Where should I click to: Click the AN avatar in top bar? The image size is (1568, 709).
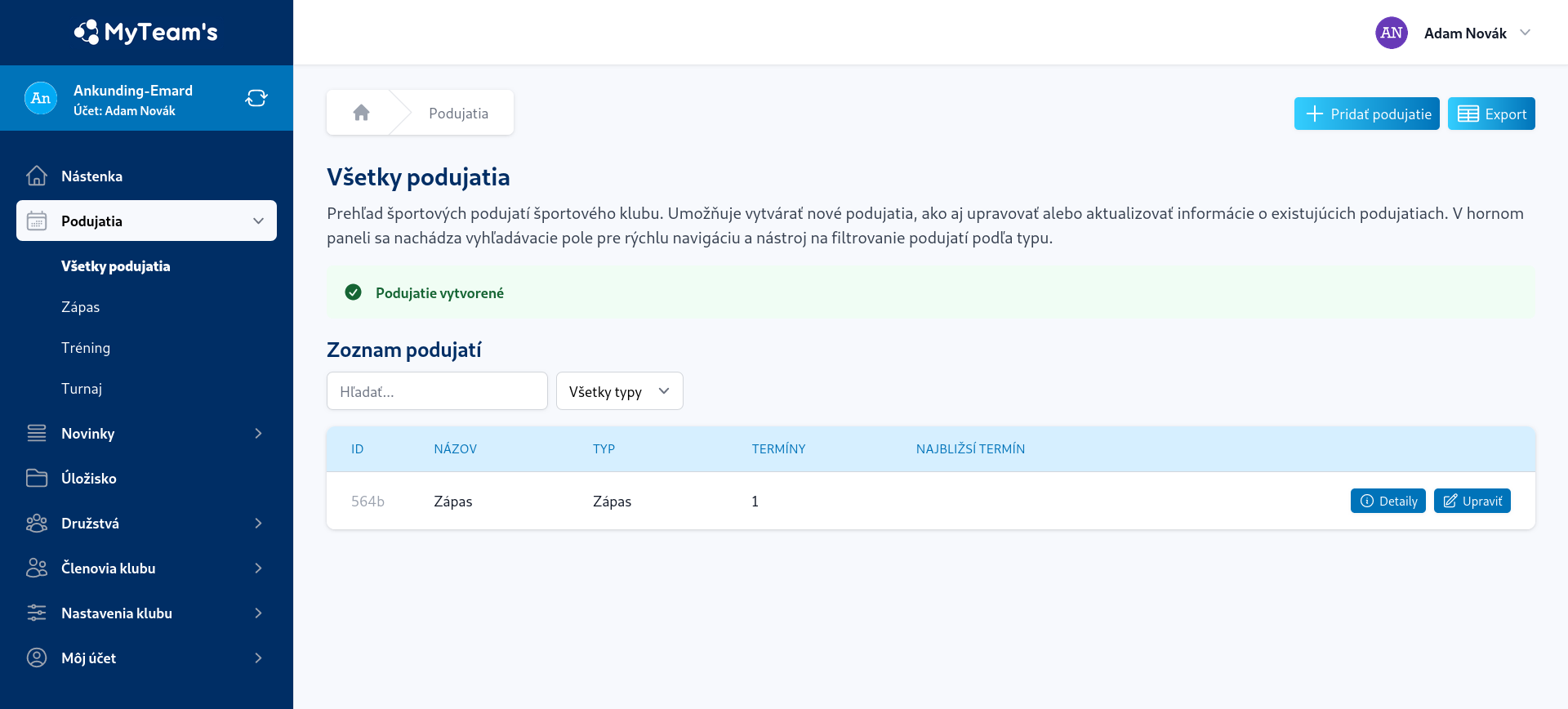(x=1392, y=33)
